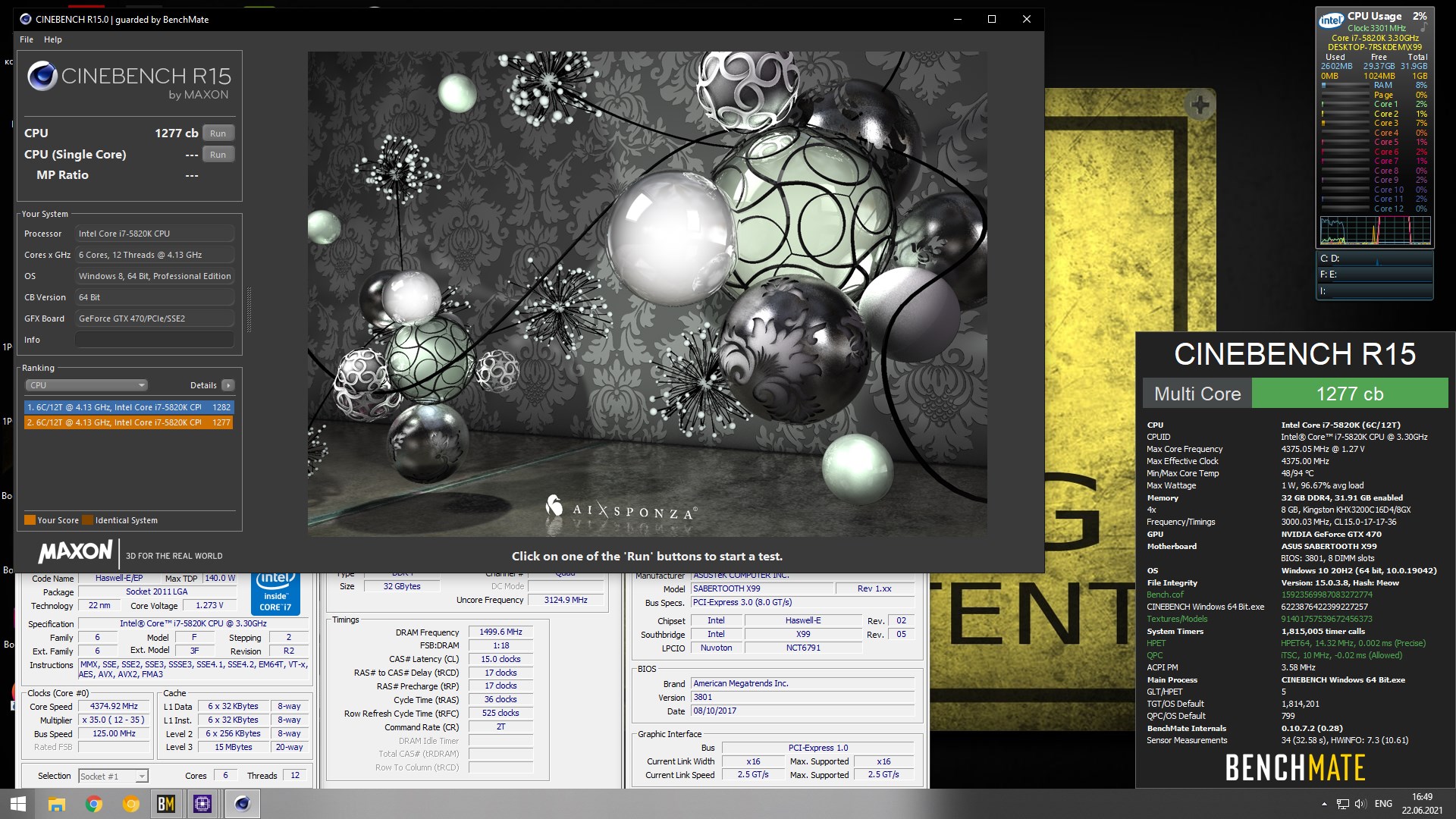
Task: Click the ENG input language indicator
Action: [x=1383, y=804]
